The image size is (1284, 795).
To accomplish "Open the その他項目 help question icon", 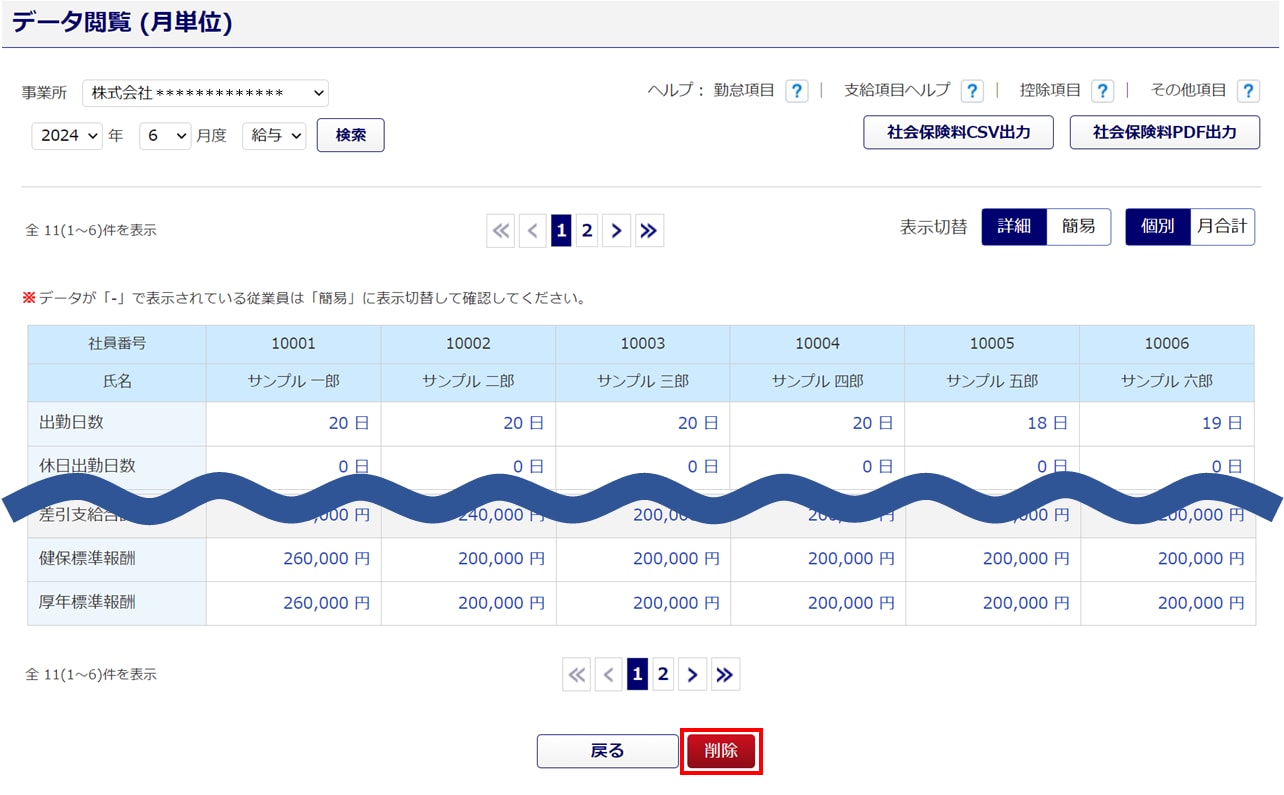I will coord(1247,91).
